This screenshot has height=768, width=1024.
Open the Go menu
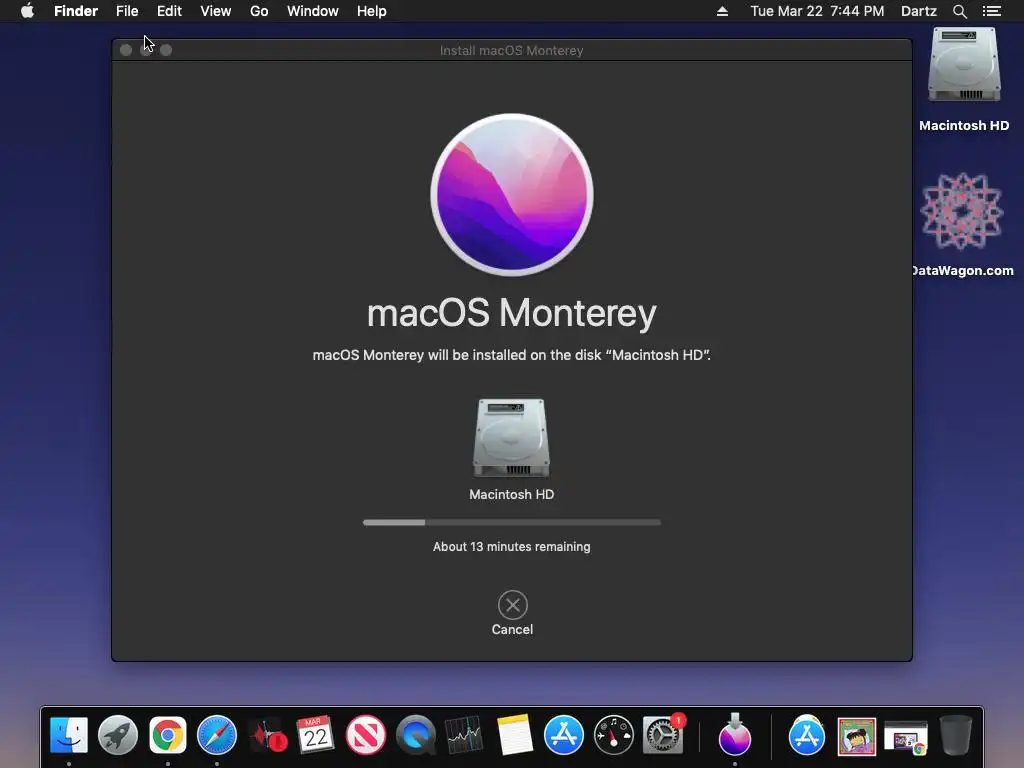coord(259,11)
